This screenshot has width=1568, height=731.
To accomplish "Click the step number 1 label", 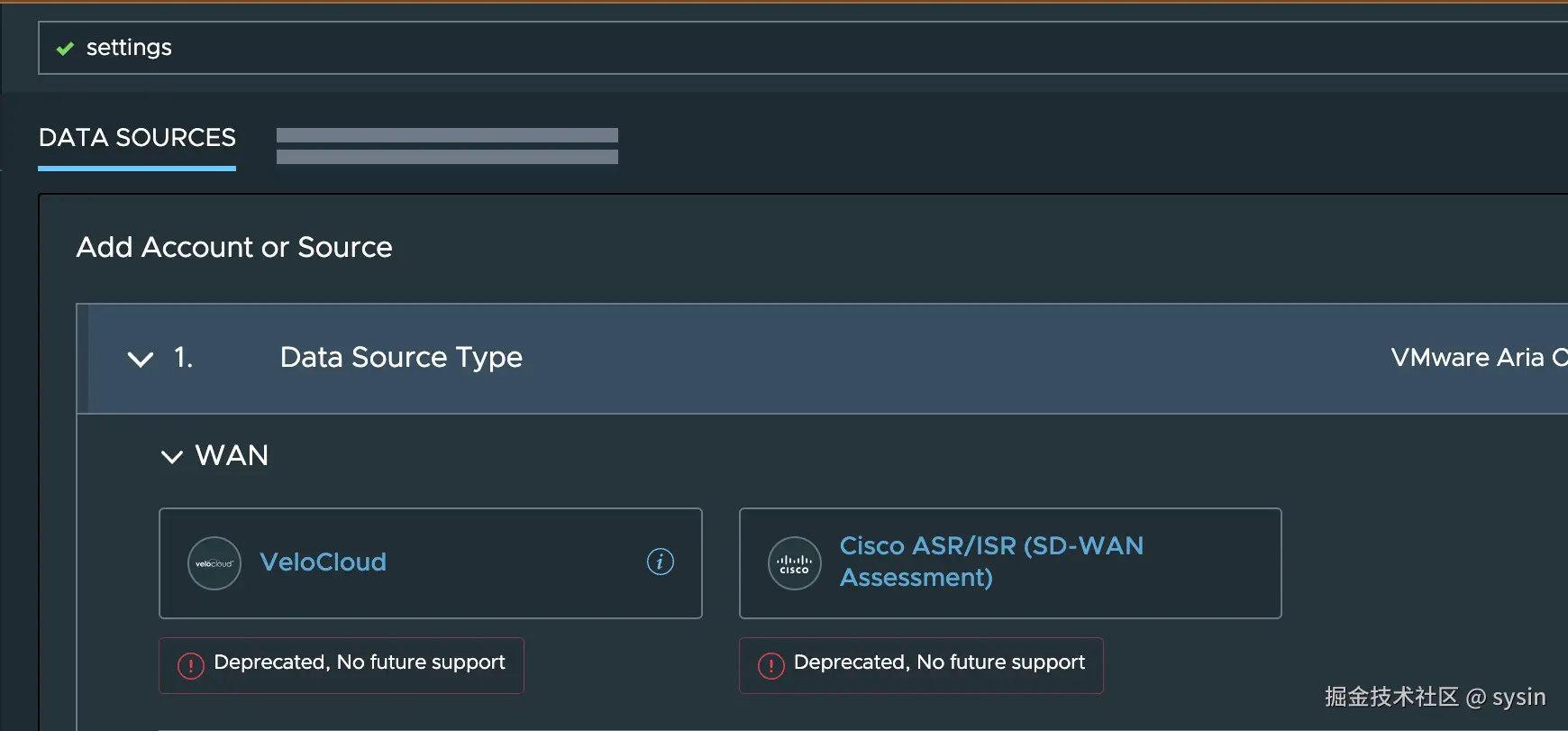I will point(183,357).
